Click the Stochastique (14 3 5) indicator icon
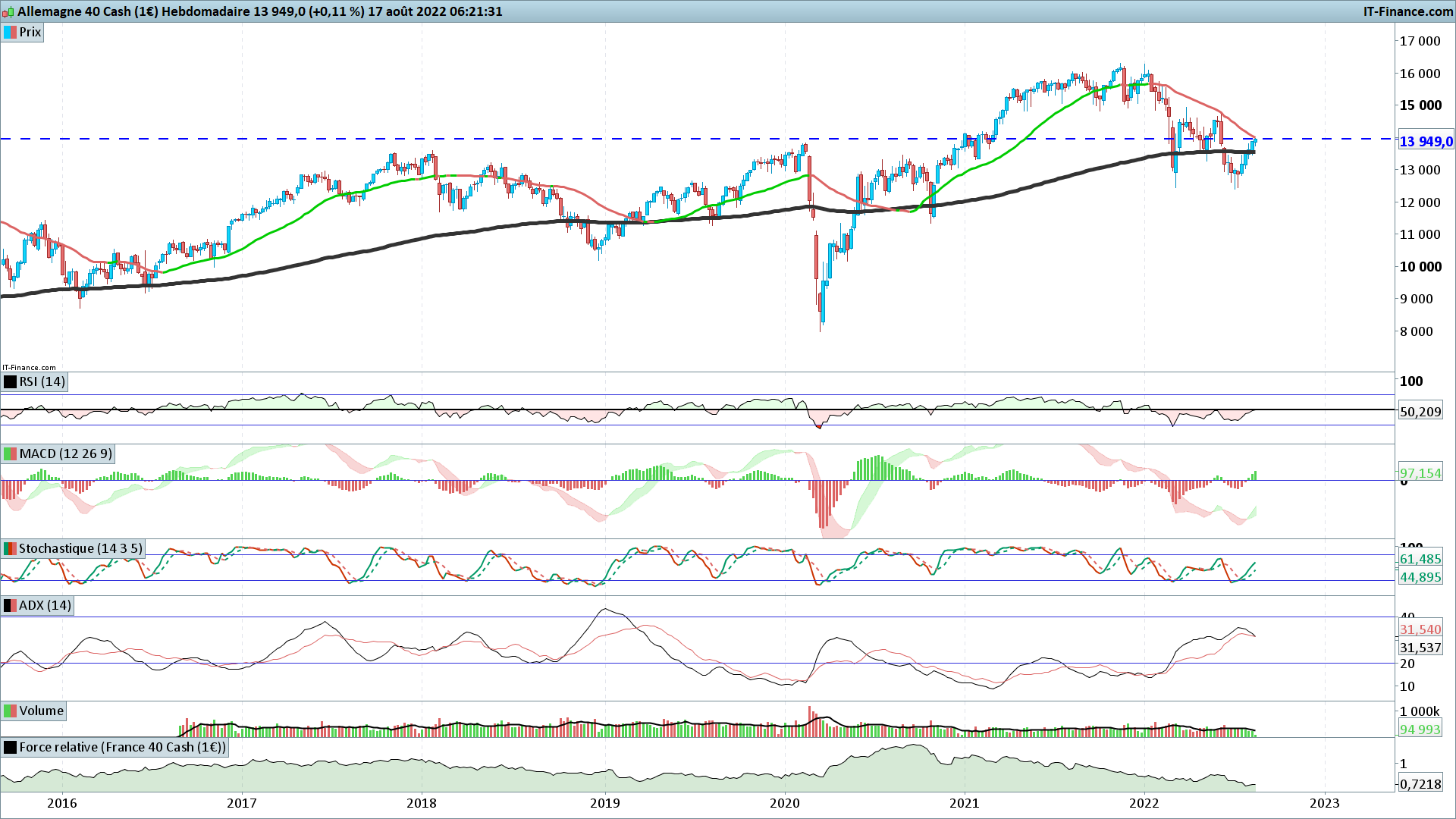This screenshot has width=1456, height=819. click(11, 548)
